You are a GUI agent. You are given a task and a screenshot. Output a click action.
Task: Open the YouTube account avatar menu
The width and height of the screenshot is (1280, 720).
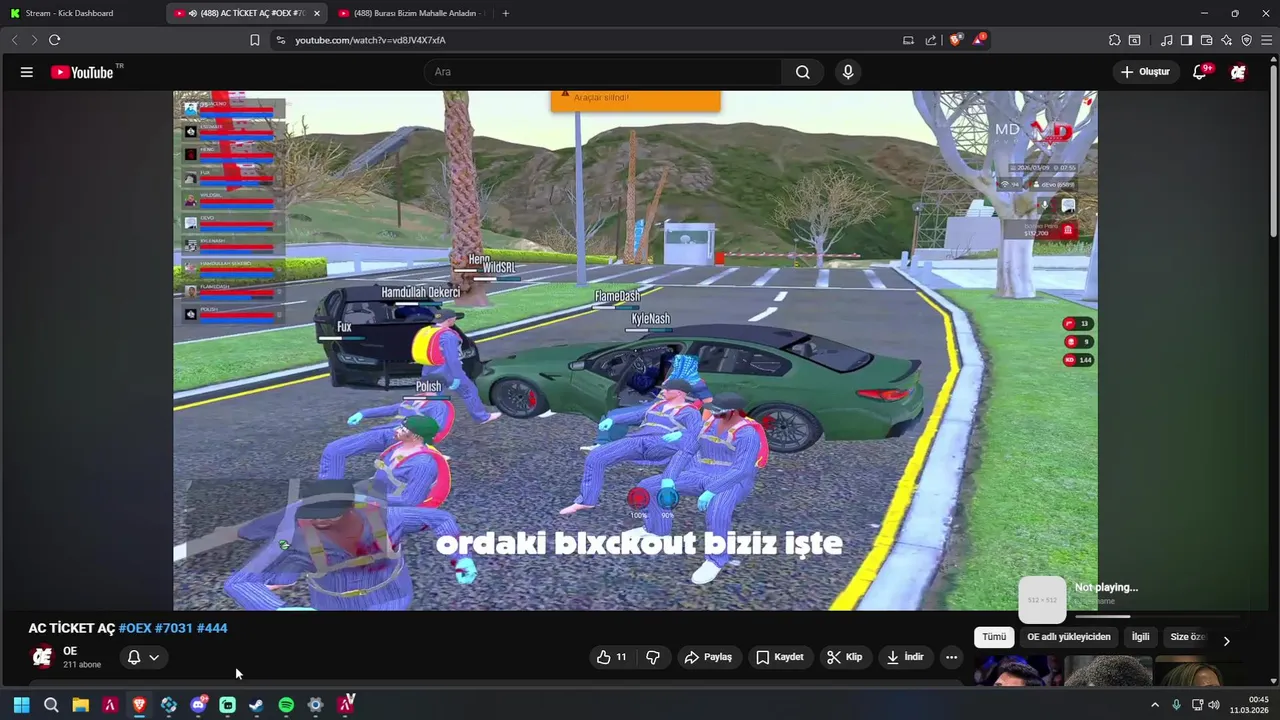tap(1238, 72)
